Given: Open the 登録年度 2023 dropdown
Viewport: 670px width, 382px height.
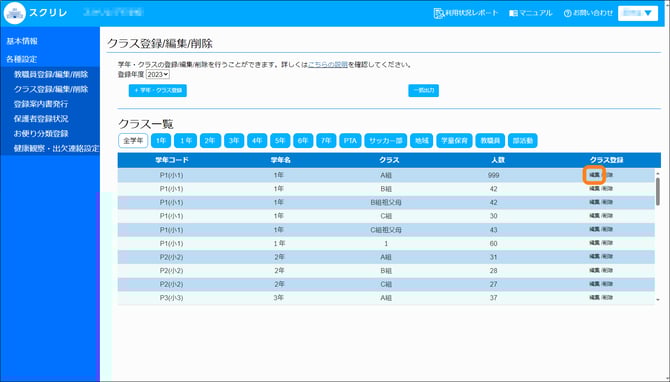Looking at the screenshot, I should click(158, 74).
